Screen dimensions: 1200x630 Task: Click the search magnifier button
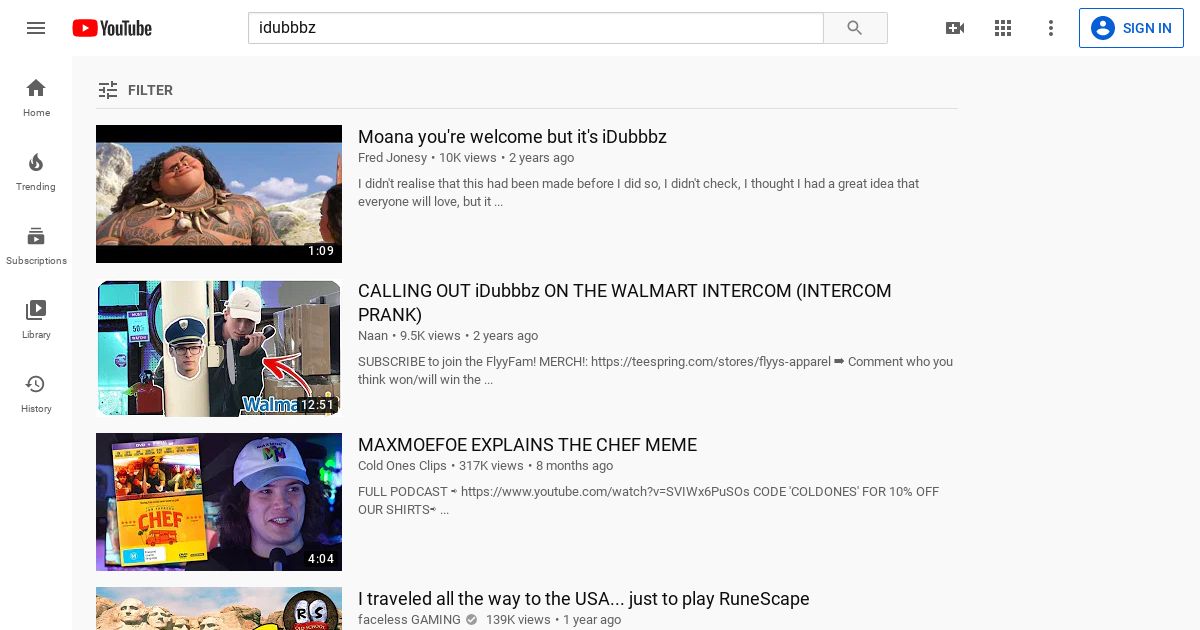[x=855, y=28]
